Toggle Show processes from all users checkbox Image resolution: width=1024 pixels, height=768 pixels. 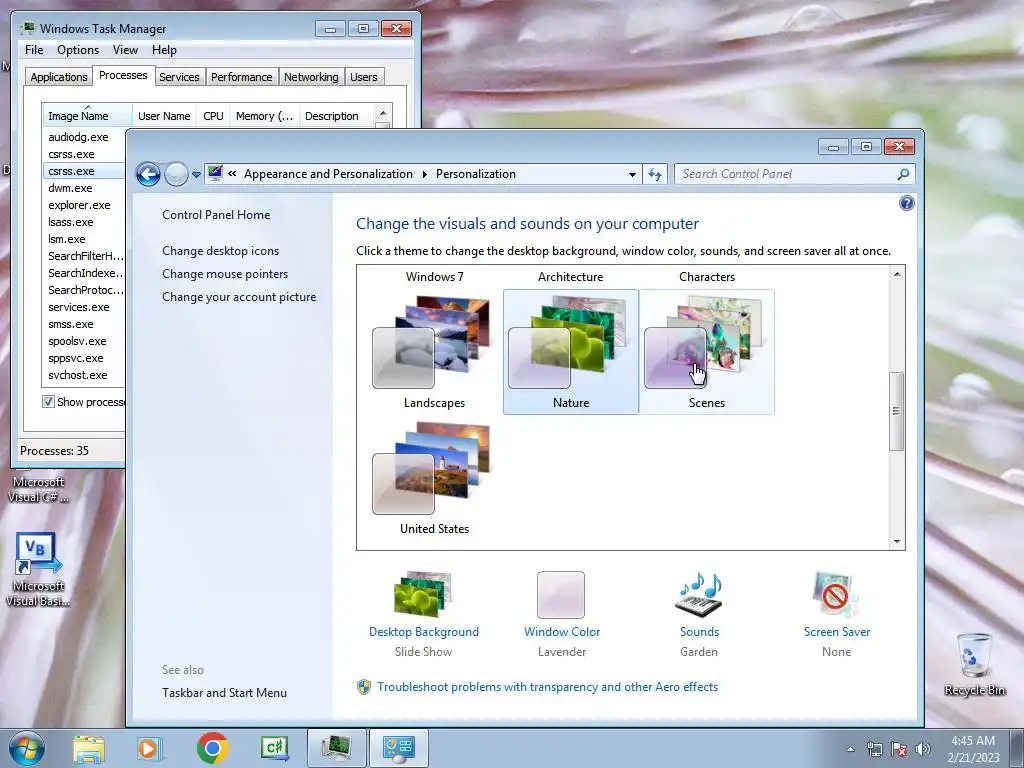[x=48, y=402]
